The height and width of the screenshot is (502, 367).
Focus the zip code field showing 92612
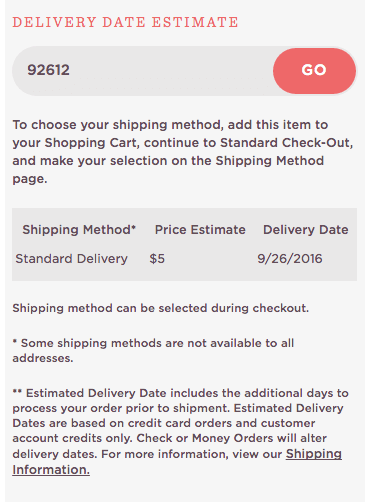[x=143, y=71]
